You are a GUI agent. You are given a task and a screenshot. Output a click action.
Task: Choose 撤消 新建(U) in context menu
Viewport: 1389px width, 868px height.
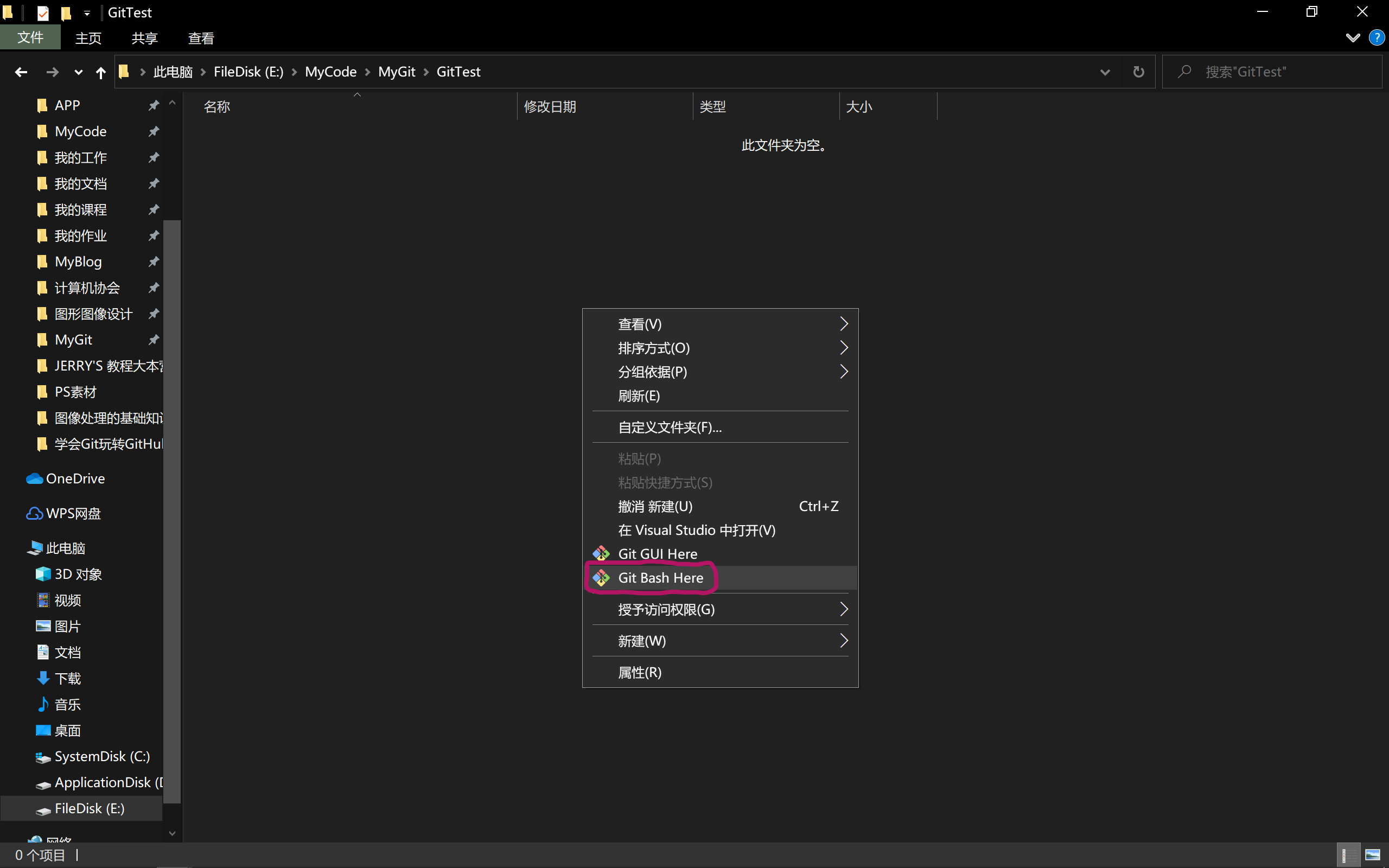(721, 506)
